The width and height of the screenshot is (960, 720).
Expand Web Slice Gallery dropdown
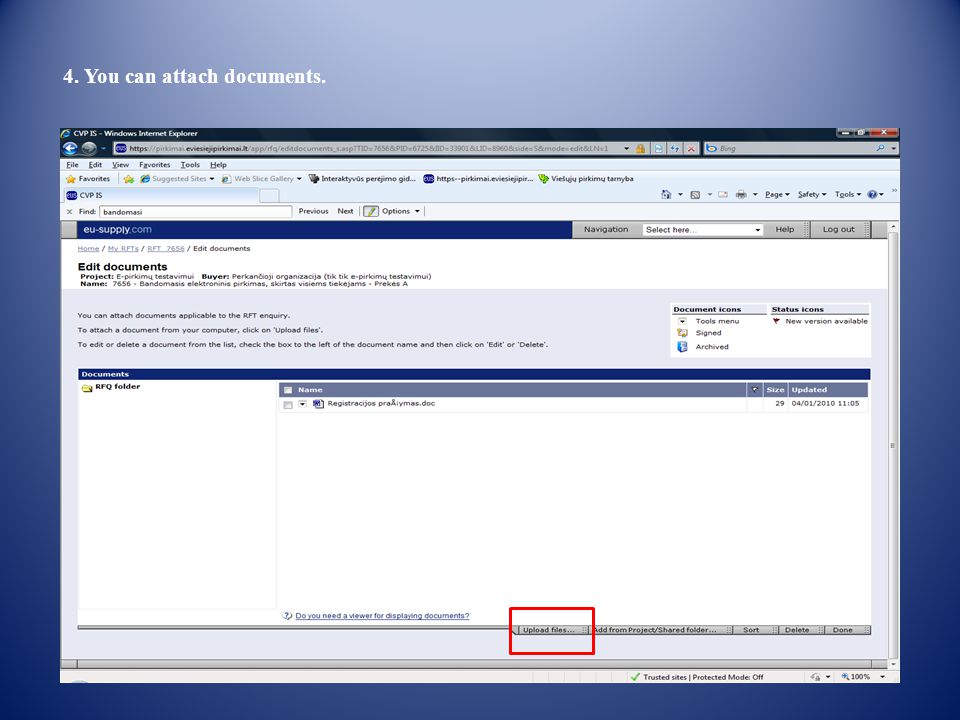tap(299, 179)
